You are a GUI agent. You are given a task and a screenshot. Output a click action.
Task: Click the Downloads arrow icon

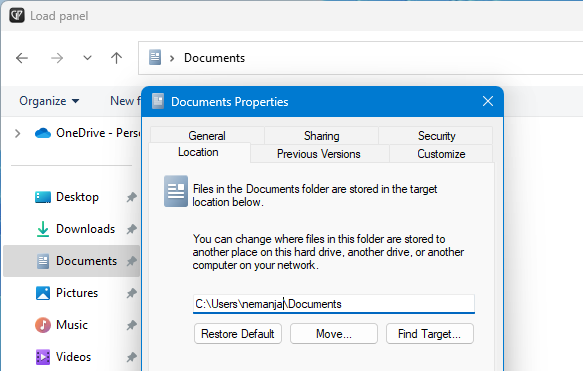(43, 229)
